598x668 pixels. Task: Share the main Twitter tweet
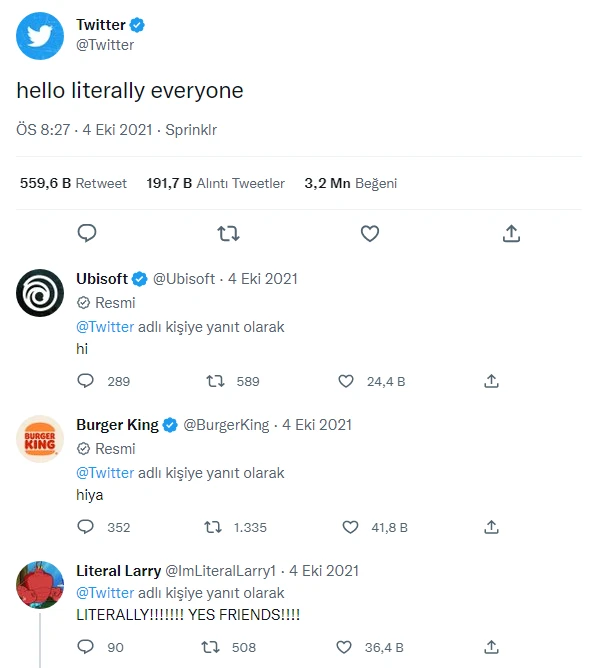pyautogui.click(x=511, y=233)
